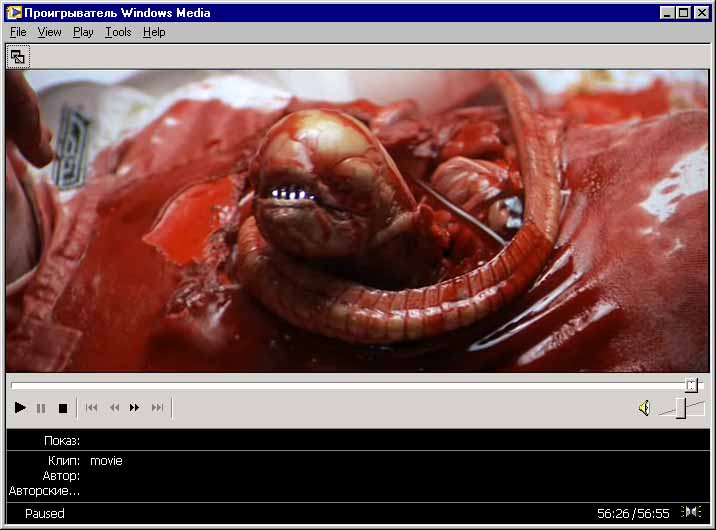Image resolution: width=716 pixels, height=530 pixels.
Task: Click the Rewind button
Action: pyautogui.click(x=114, y=408)
